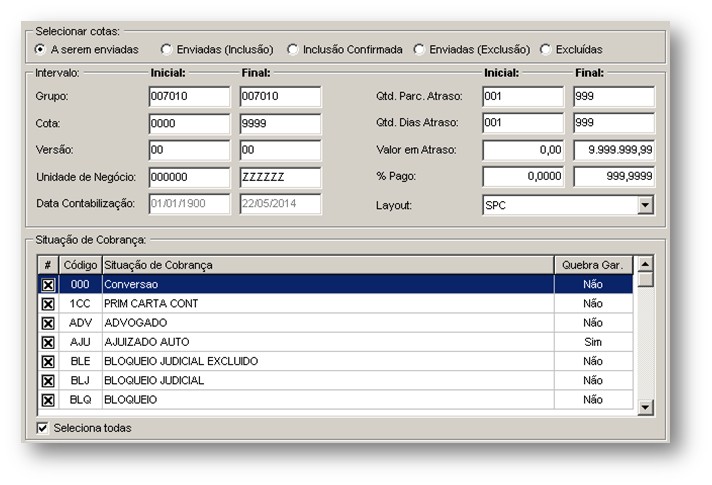Open the Layout dropdown showing SPC
Viewport: 712px width, 485px height.
point(645,205)
